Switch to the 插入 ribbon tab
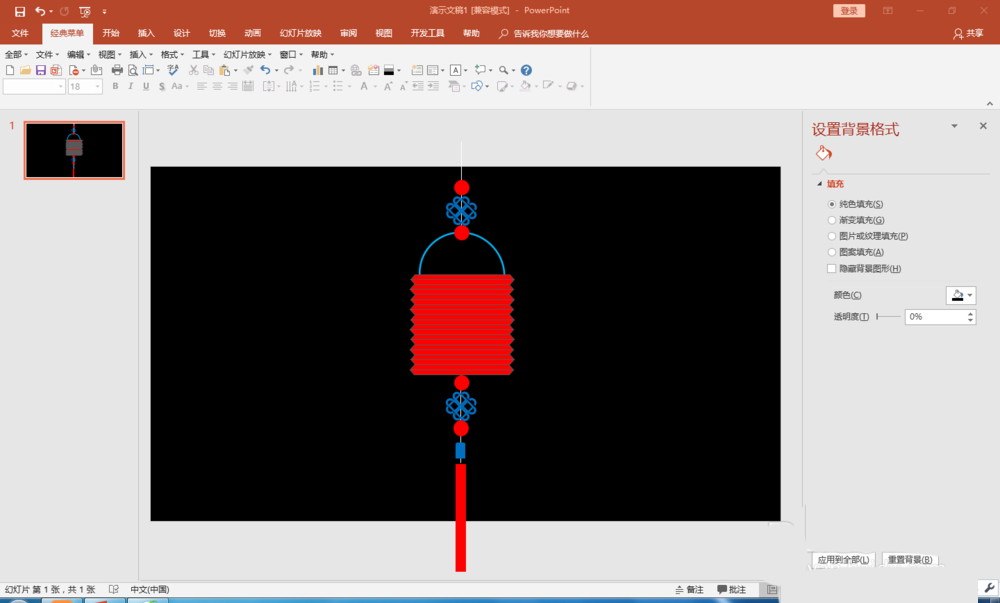The height and width of the screenshot is (603, 1000). (146, 33)
